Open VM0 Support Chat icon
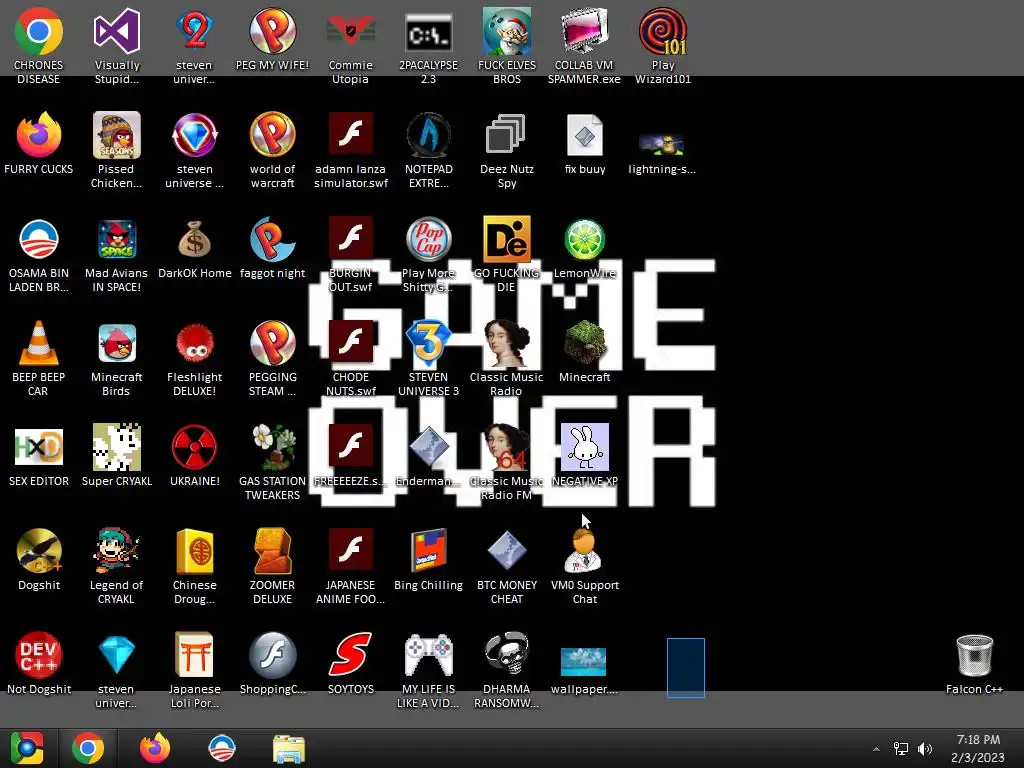The width and height of the screenshot is (1024, 768). pyautogui.click(x=584, y=551)
